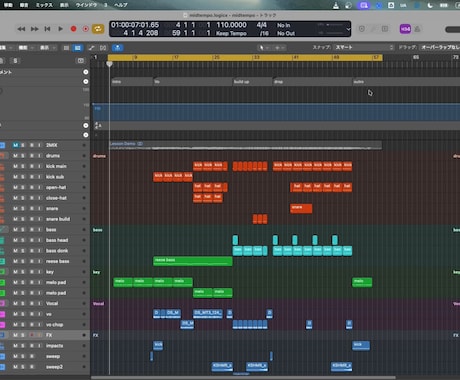
Task: Open the スナップ dropdown showing スマート
Action: pos(364,47)
